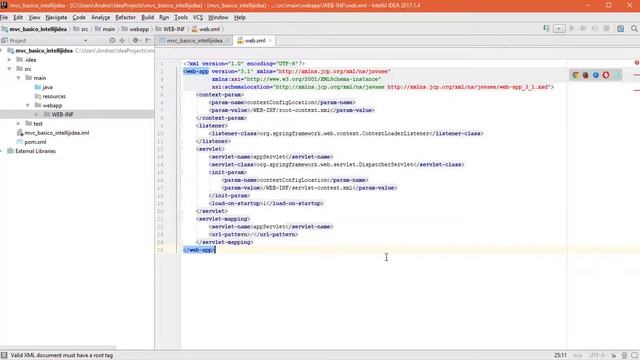Click the first red error stripe mark

tap(637, 75)
